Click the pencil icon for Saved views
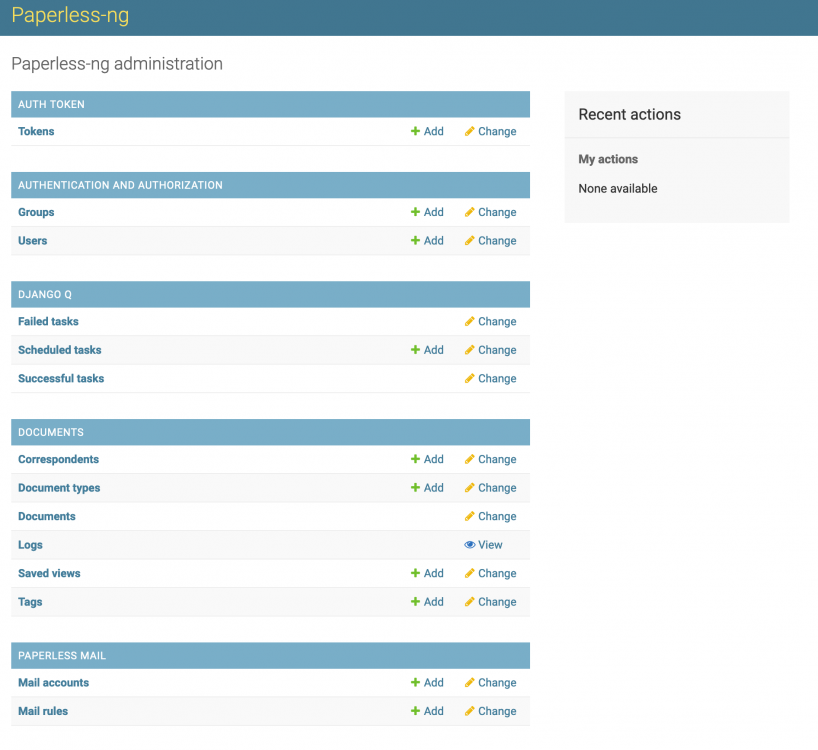This screenshot has width=818, height=750. pyautogui.click(x=470, y=573)
